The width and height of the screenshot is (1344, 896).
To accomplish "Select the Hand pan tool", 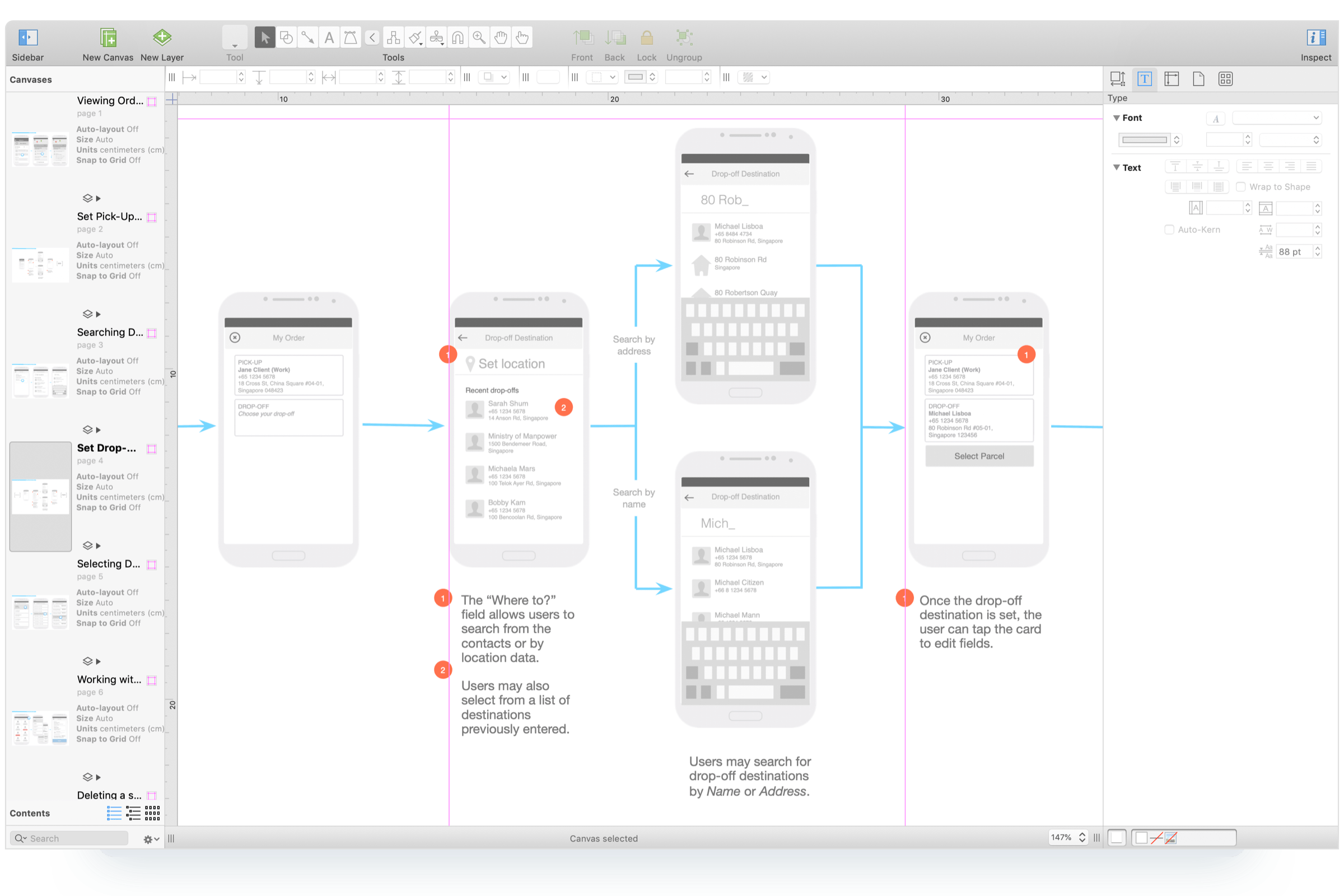I will (501, 38).
